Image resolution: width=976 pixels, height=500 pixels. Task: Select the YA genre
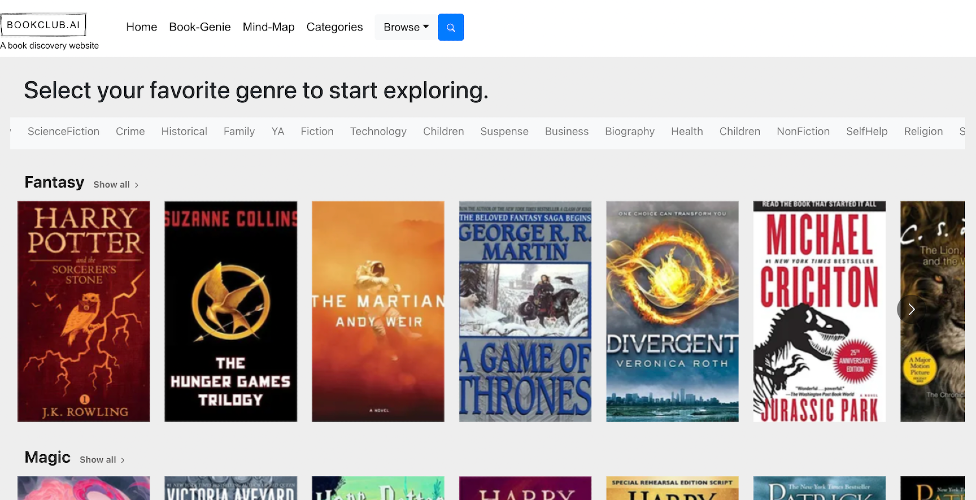coord(278,131)
